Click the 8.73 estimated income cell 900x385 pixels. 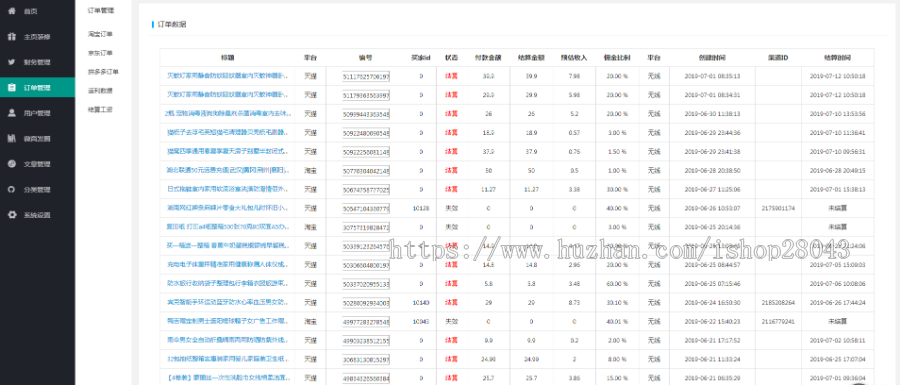click(x=574, y=302)
